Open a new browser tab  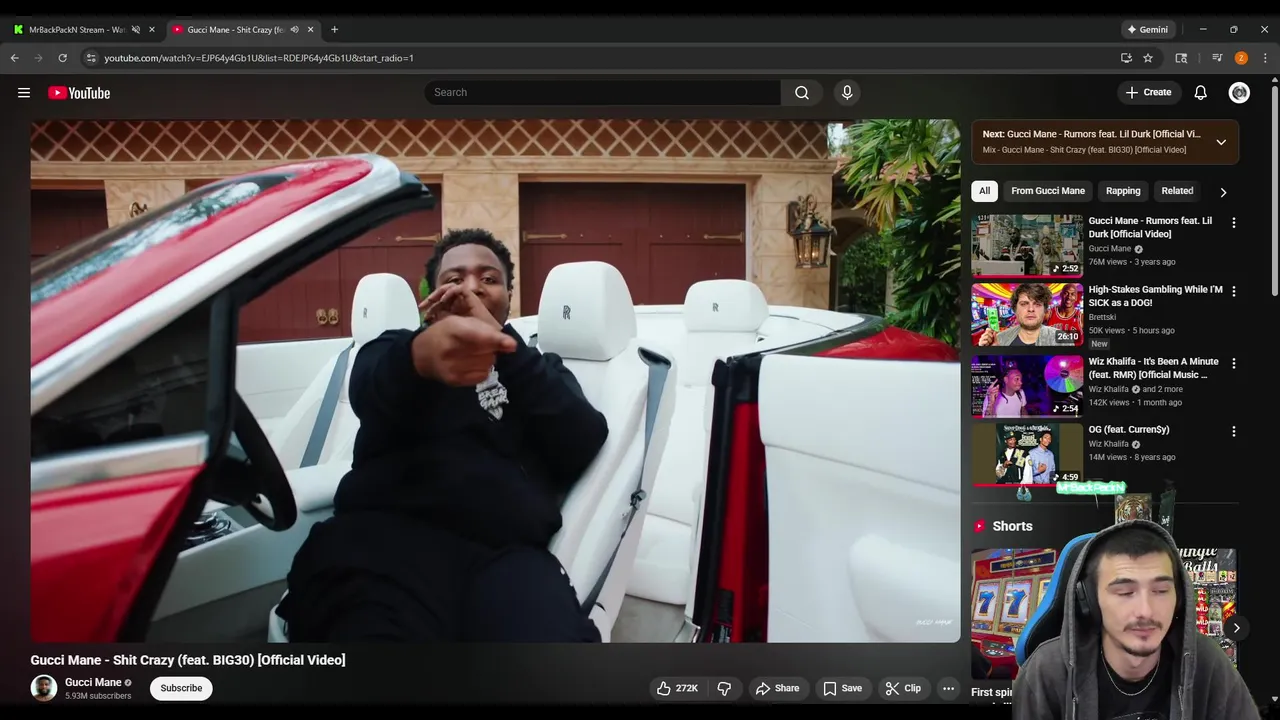click(x=334, y=29)
